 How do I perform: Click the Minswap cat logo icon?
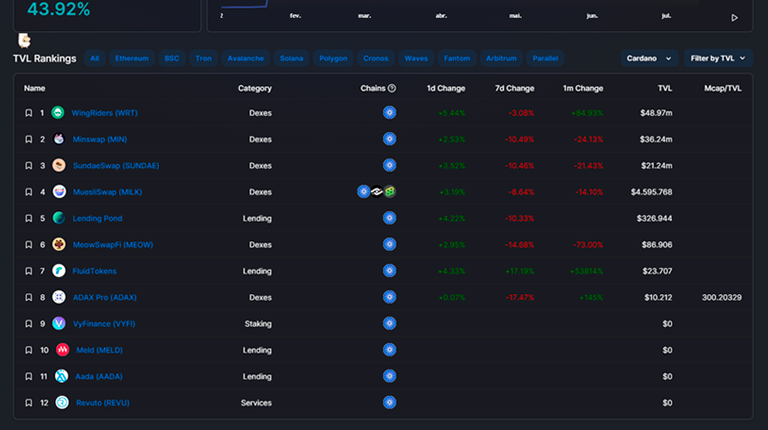click(59, 139)
